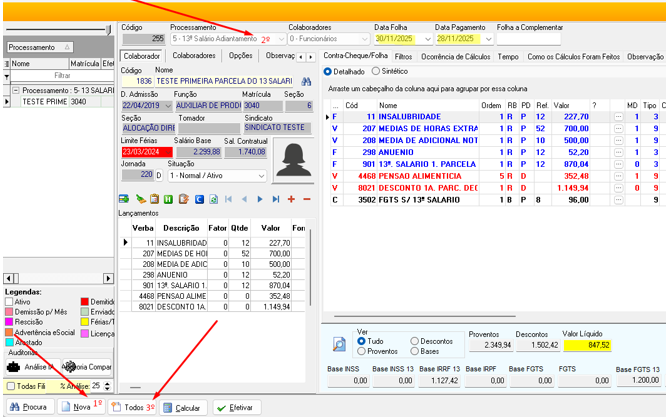
Task: Click the green H icon in toolbar
Action: point(170,199)
